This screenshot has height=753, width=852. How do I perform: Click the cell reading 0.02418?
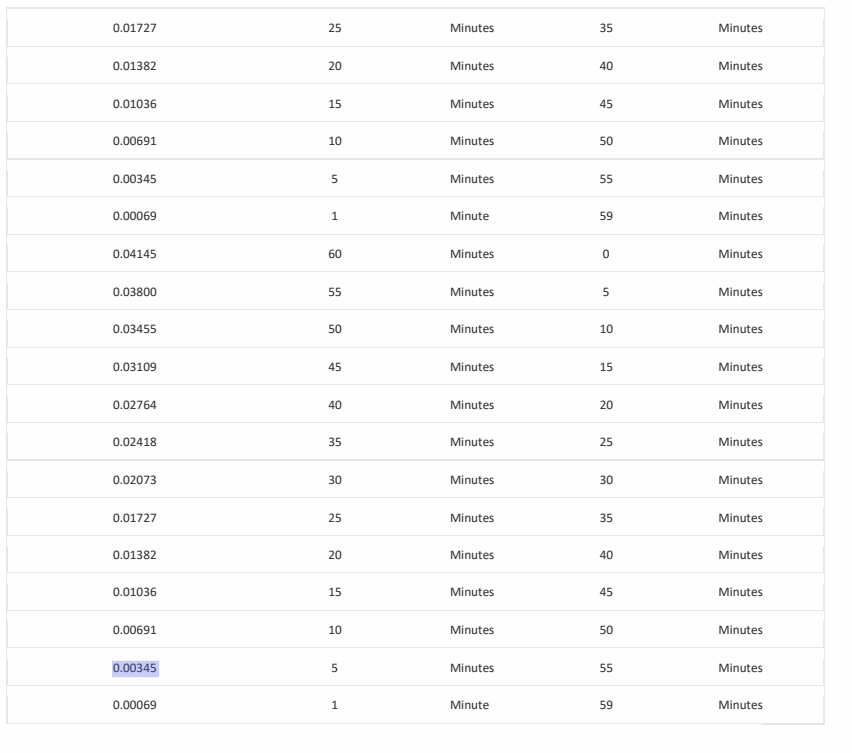click(136, 442)
